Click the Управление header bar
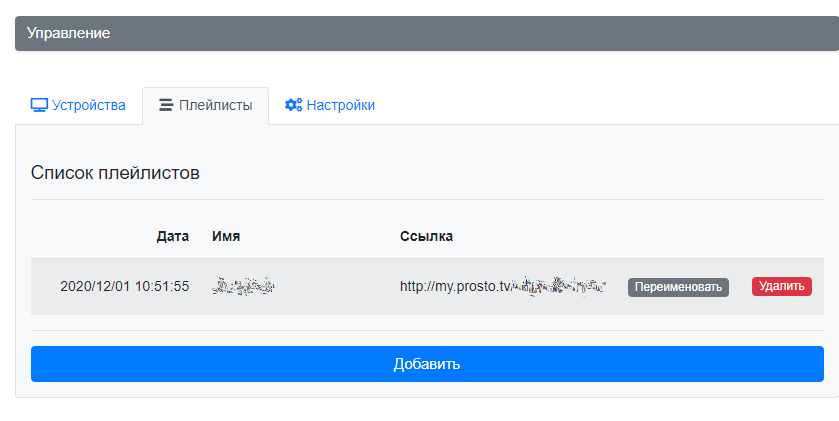This screenshot has height=421, width=839. [x=427, y=33]
